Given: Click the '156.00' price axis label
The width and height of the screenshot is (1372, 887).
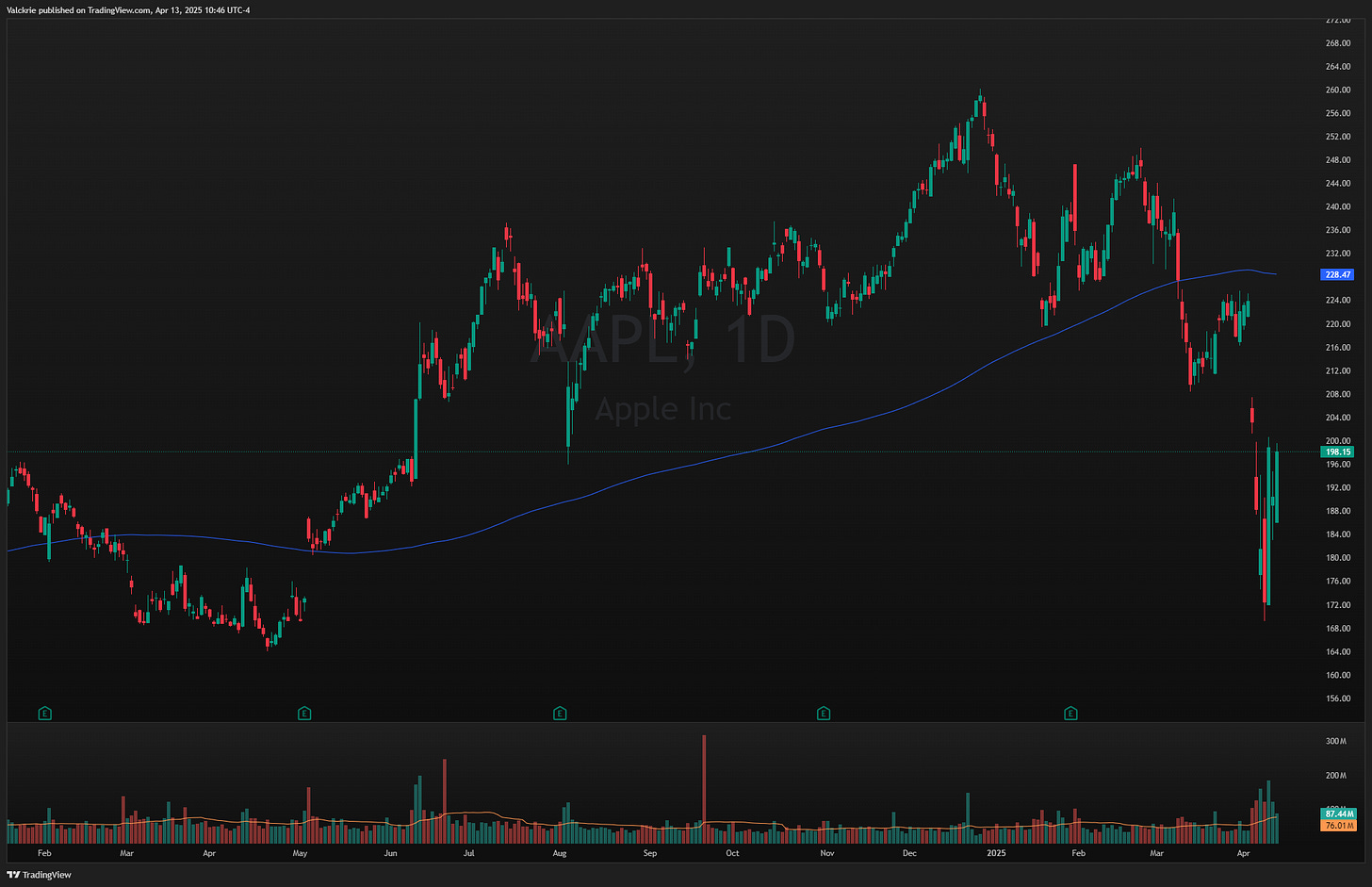Looking at the screenshot, I should pos(1338,698).
